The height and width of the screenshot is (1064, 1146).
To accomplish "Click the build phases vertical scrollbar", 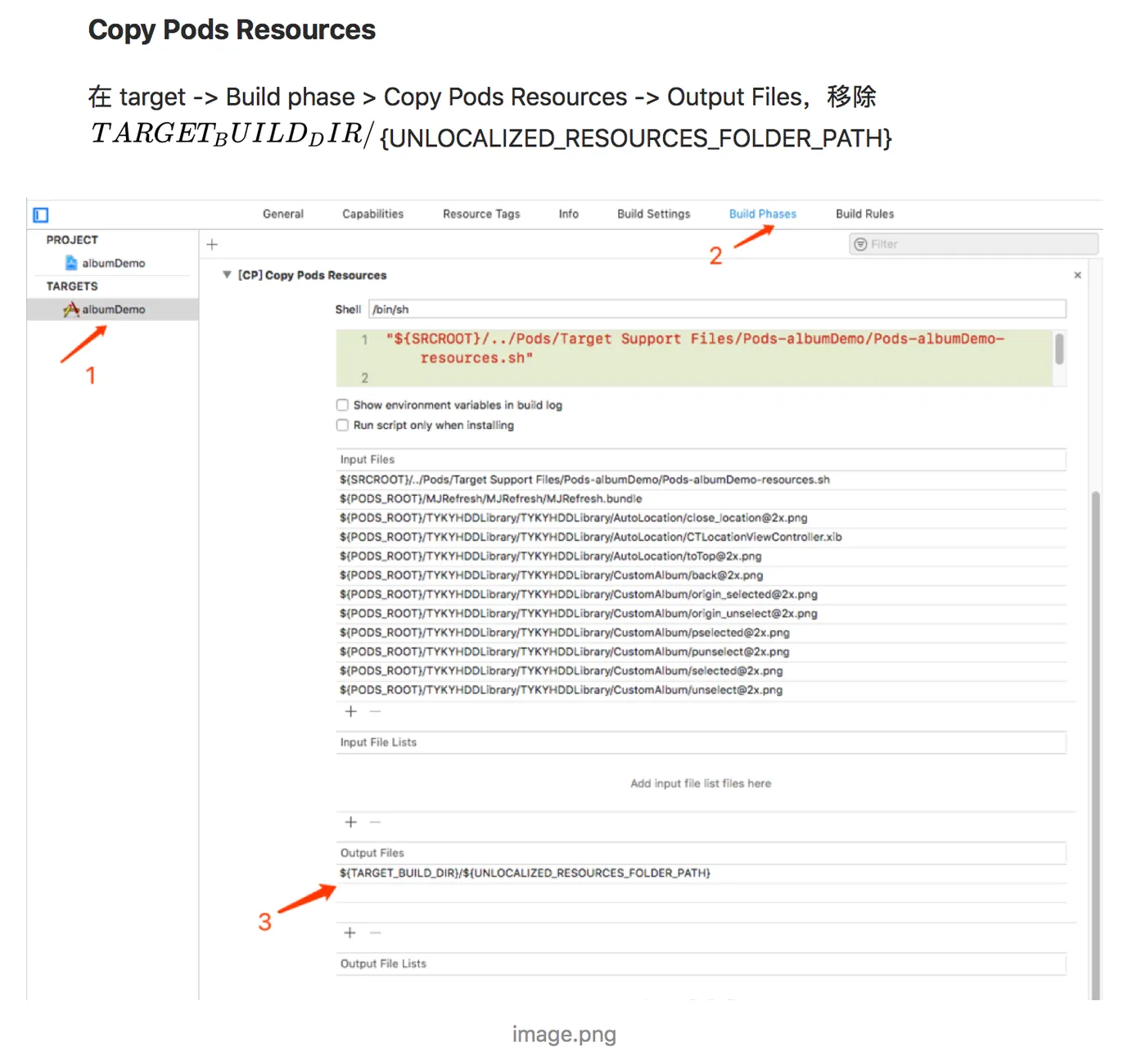I will click(x=1095, y=745).
